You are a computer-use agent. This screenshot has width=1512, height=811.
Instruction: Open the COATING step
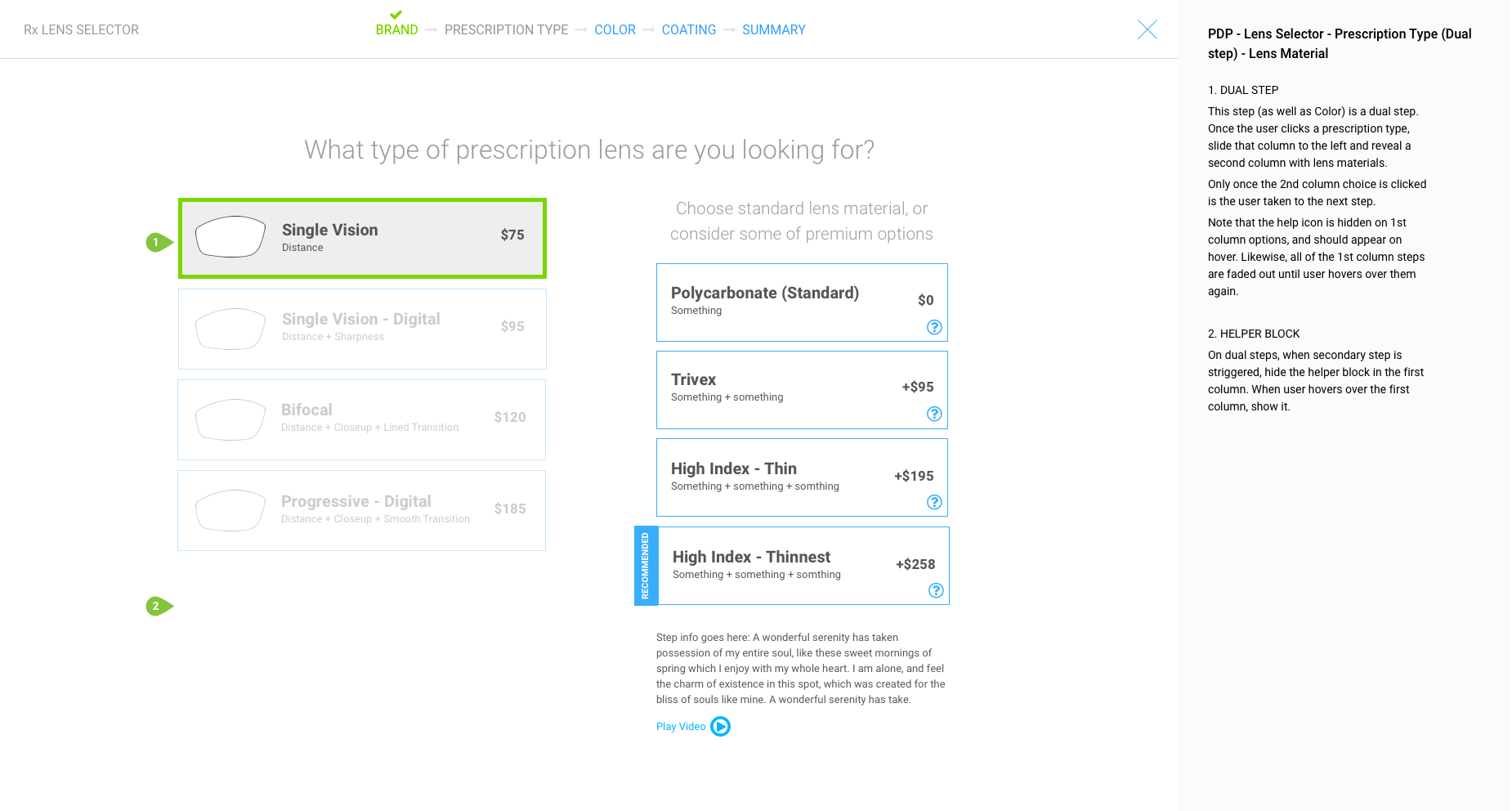(x=688, y=30)
